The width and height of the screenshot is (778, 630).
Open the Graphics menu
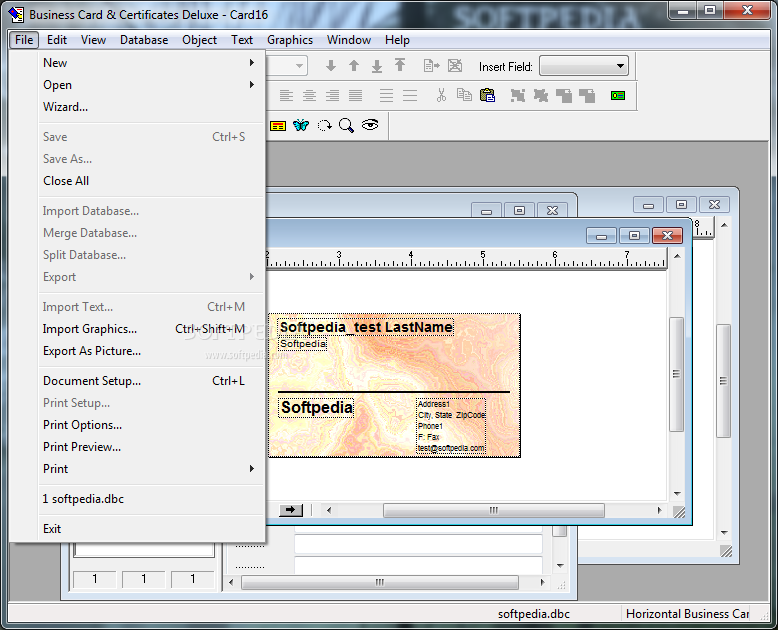290,40
